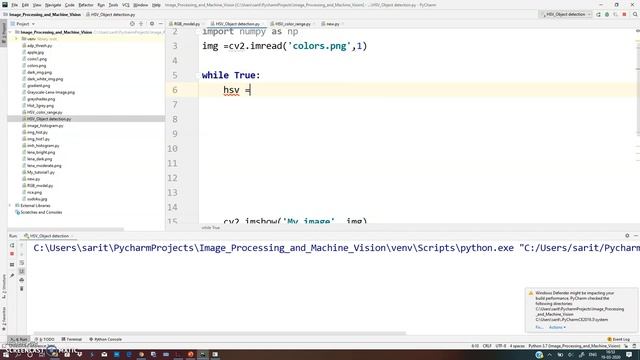The image size is (640, 360).
Task: Click the Structure side panel tab
Action: pos(4,286)
